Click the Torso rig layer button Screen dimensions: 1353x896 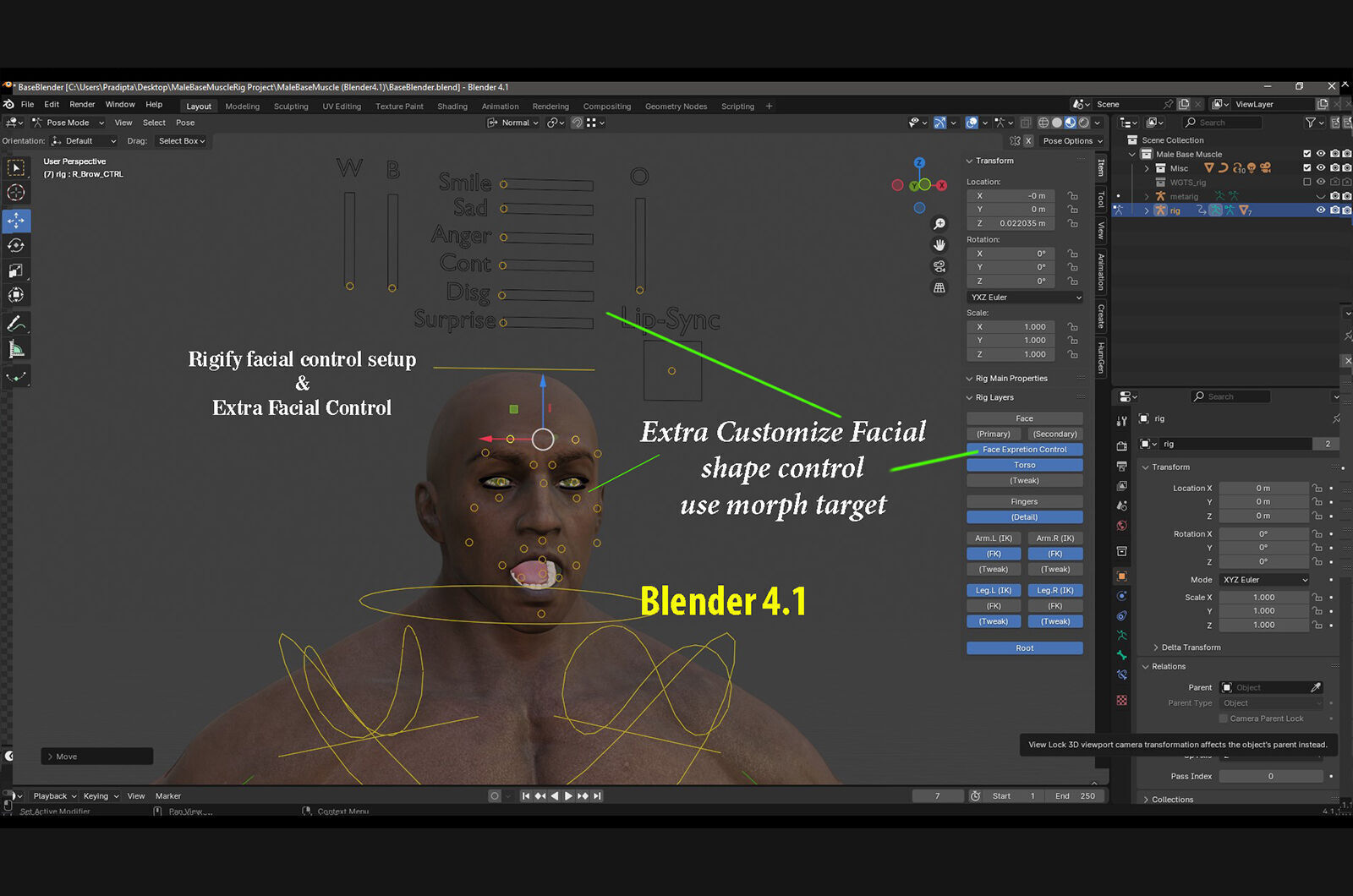click(1025, 465)
